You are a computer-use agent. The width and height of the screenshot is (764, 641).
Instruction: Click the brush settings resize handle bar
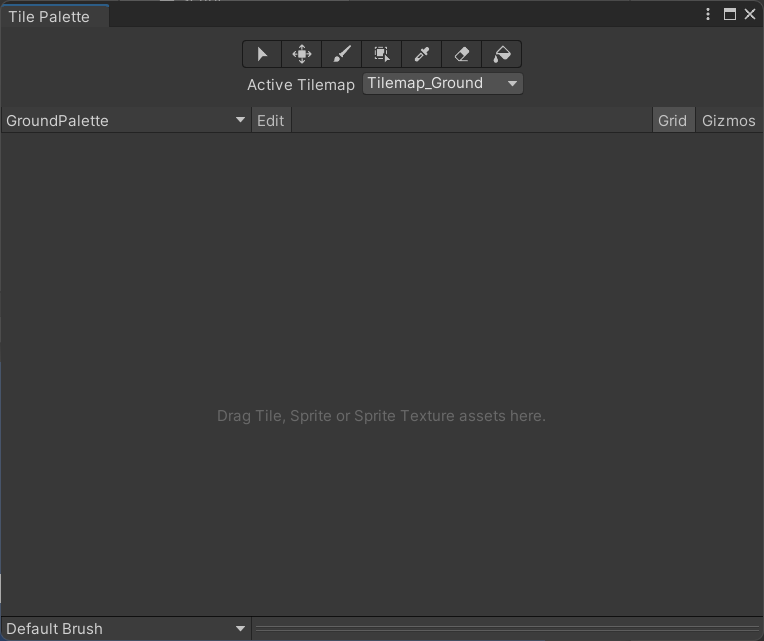[507, 629]
